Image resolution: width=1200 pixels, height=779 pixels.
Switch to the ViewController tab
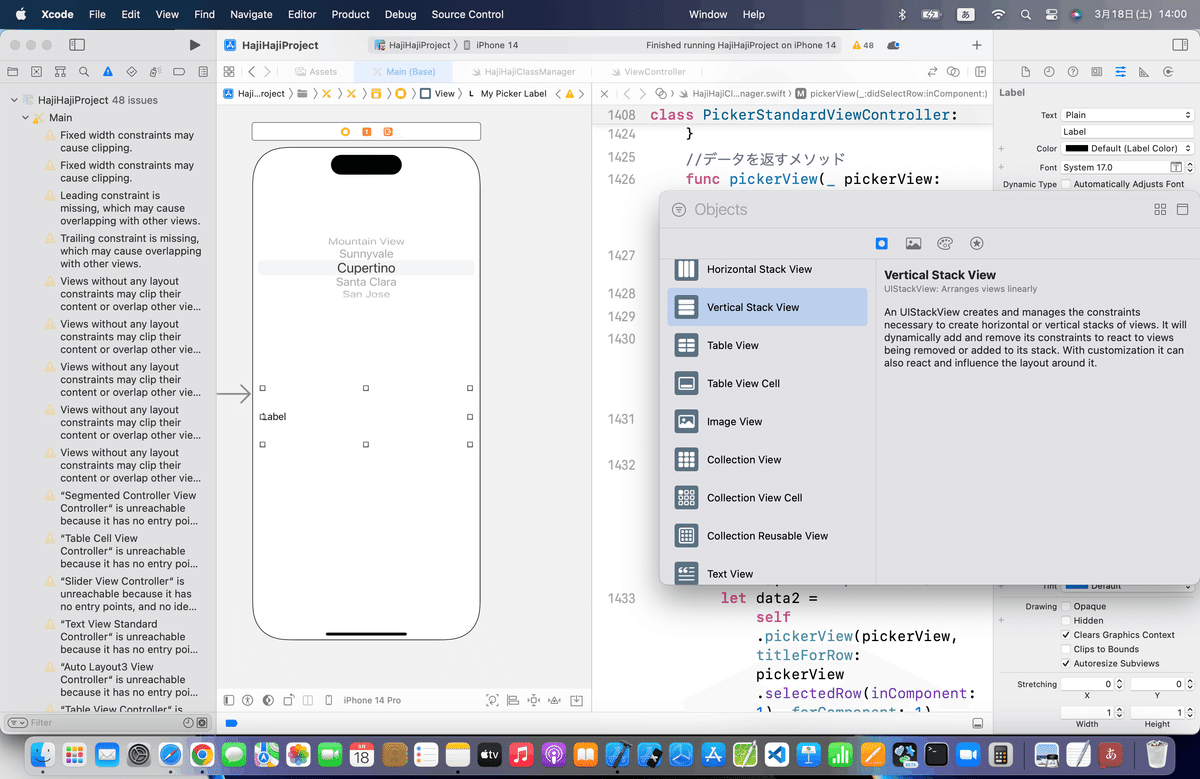648,72
